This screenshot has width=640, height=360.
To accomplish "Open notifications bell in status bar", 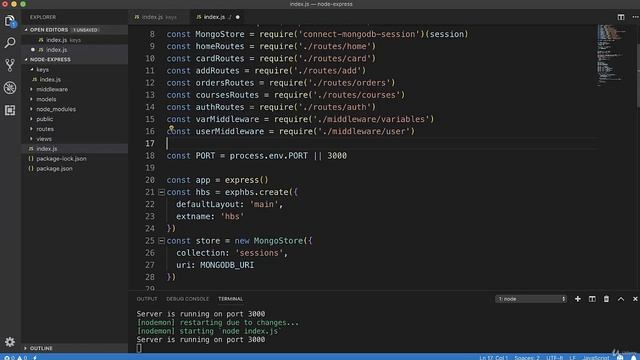I will click(x=633, y=358).
